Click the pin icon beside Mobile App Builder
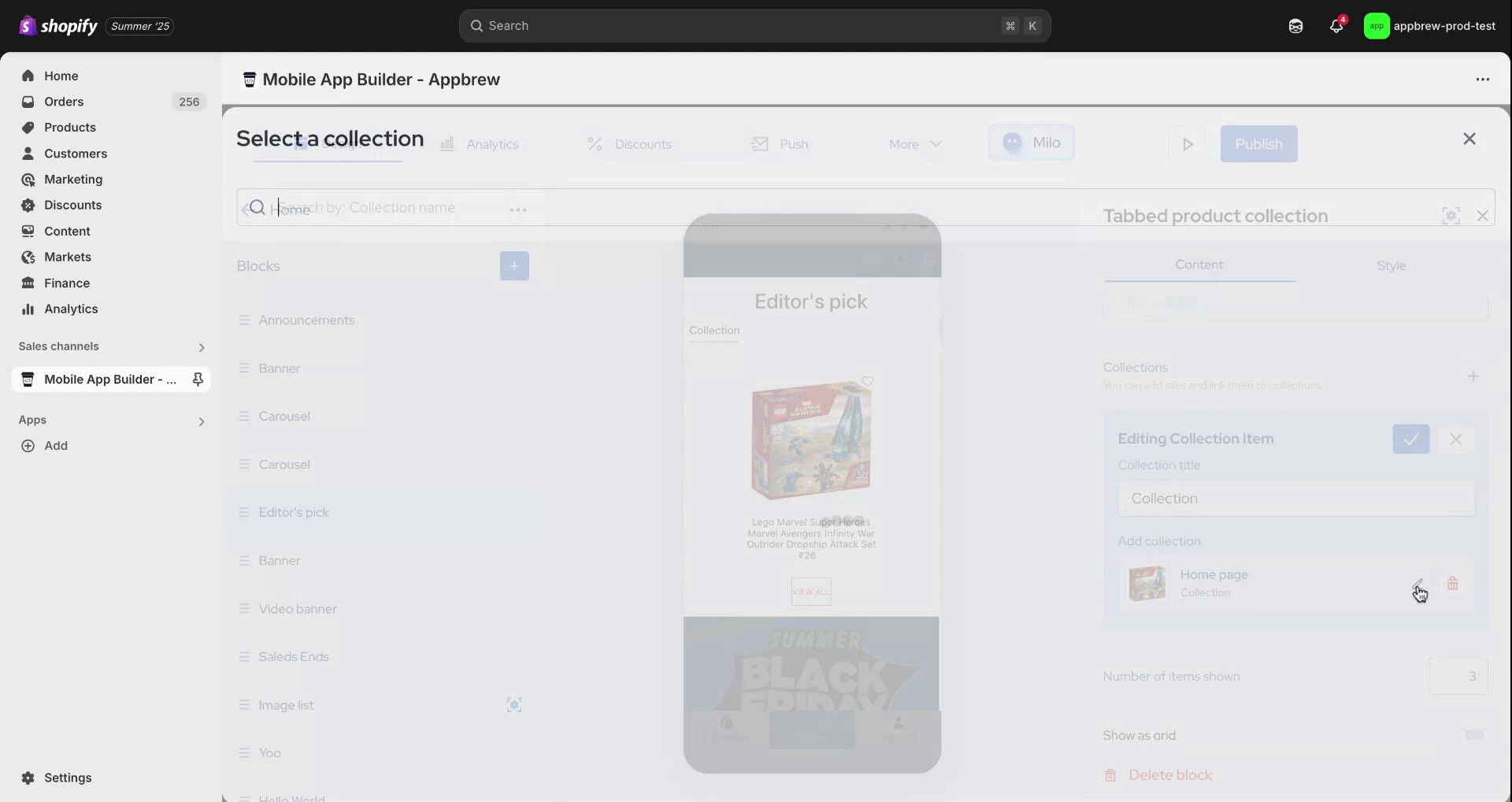The height and width of the screenshot is (802, 1512). tap(198, 379)
